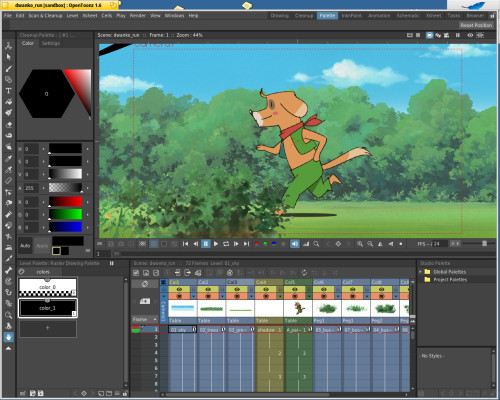Select the color_1 black style swatch

coord(48,308)
